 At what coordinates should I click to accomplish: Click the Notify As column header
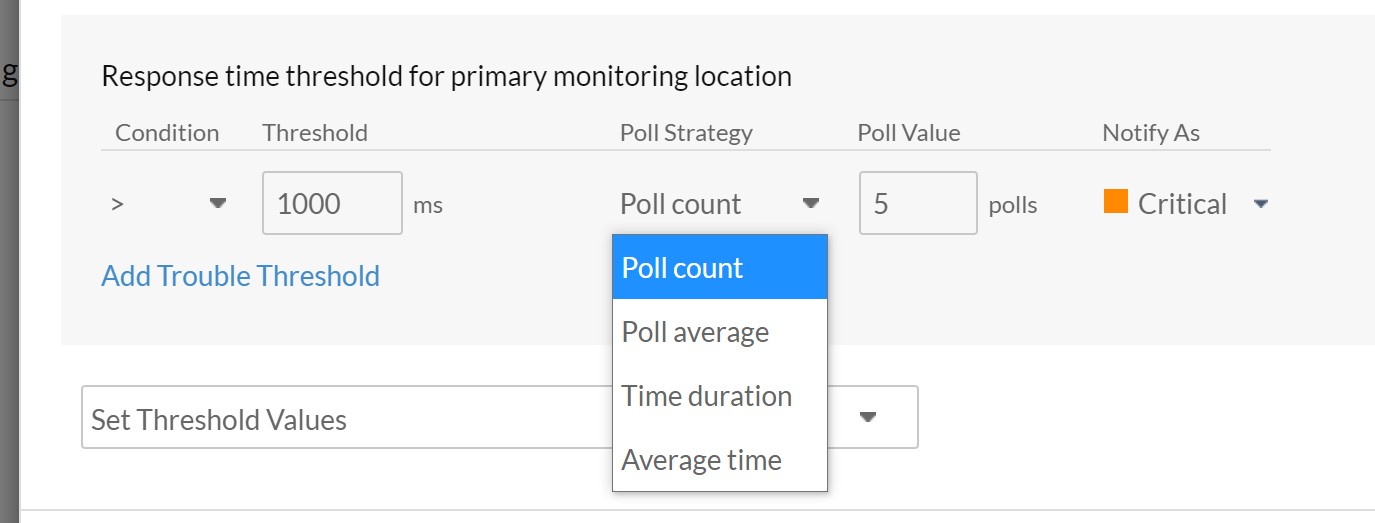1151,133
